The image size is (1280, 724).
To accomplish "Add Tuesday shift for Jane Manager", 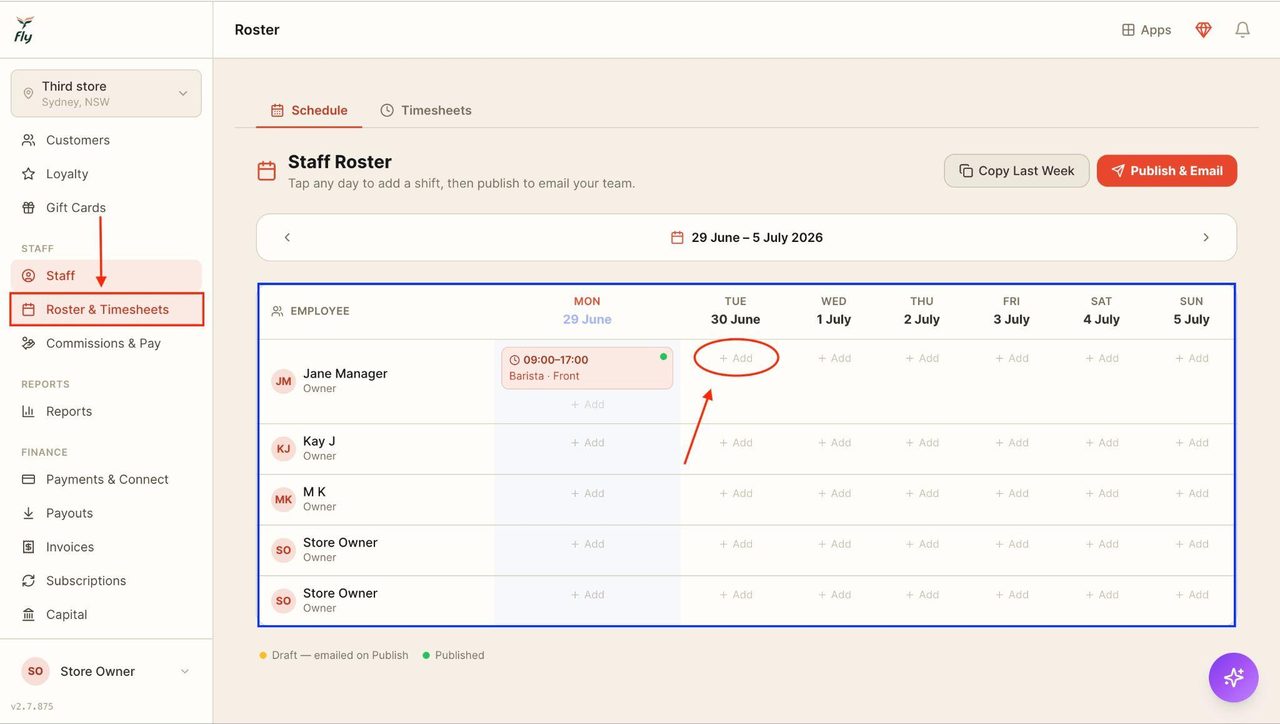I will coord(736,358).
